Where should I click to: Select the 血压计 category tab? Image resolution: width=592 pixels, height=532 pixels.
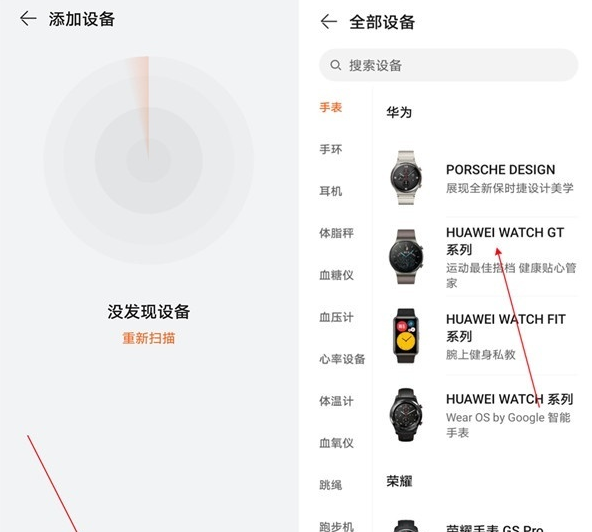coord(336,317)
